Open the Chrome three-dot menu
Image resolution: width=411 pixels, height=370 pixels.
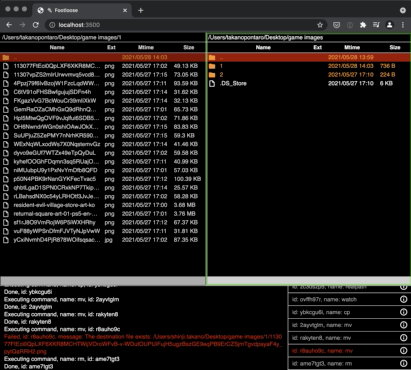(403, 25)
